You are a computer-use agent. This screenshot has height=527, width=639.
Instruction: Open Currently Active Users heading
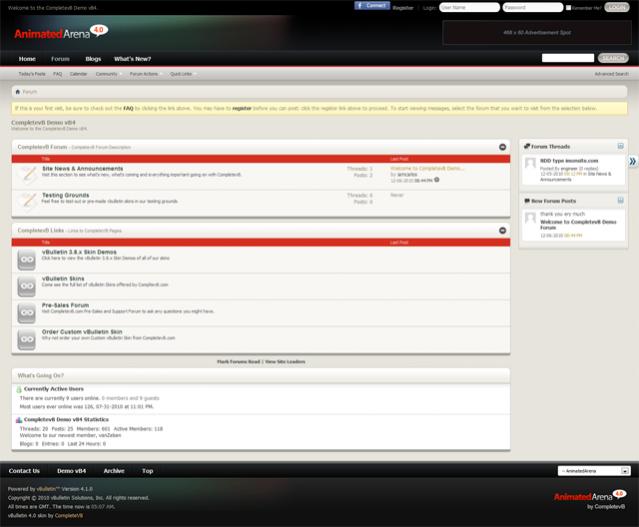coord(54,389)
